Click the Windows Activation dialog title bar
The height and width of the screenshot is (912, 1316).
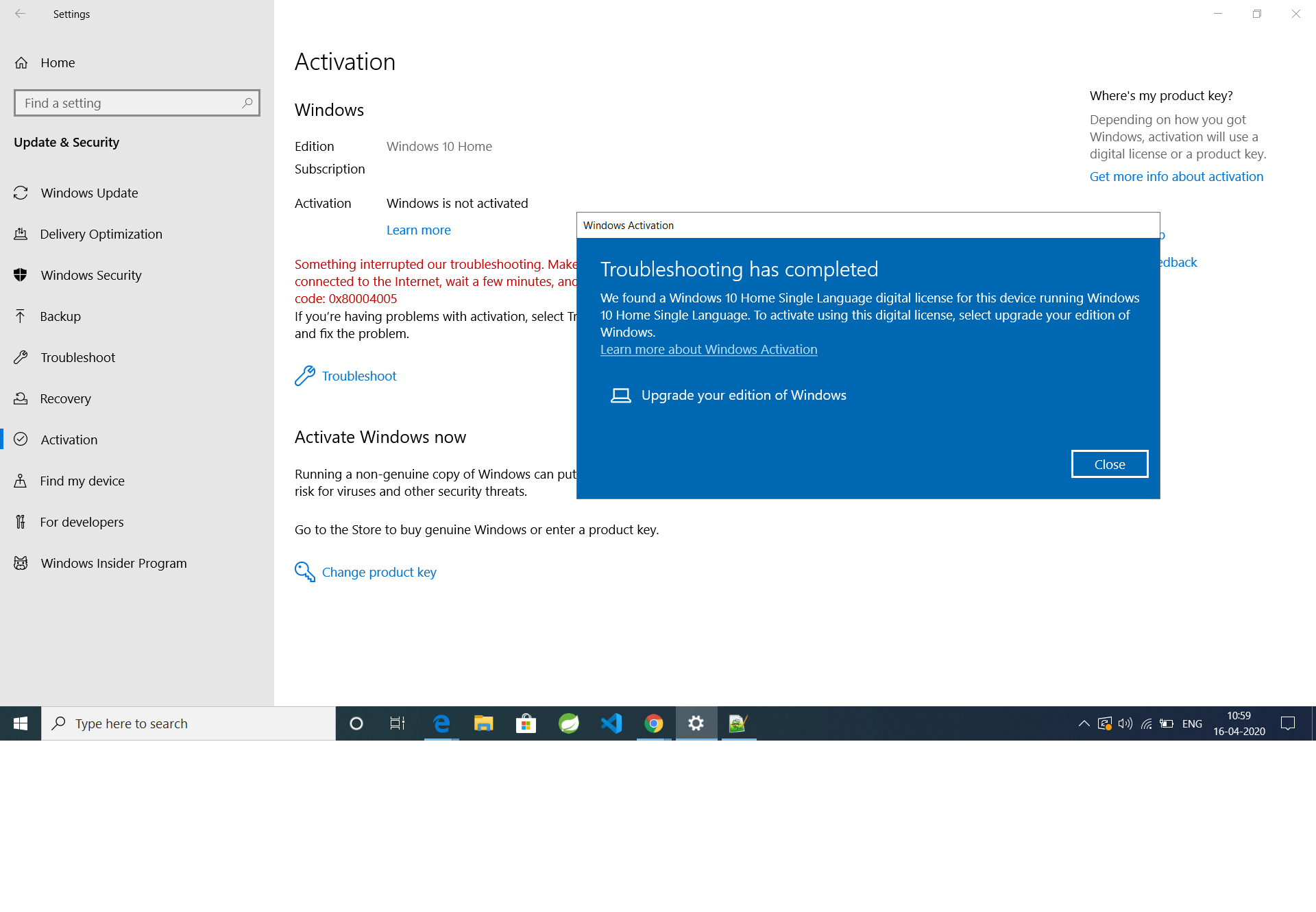(x=868, y=225)
